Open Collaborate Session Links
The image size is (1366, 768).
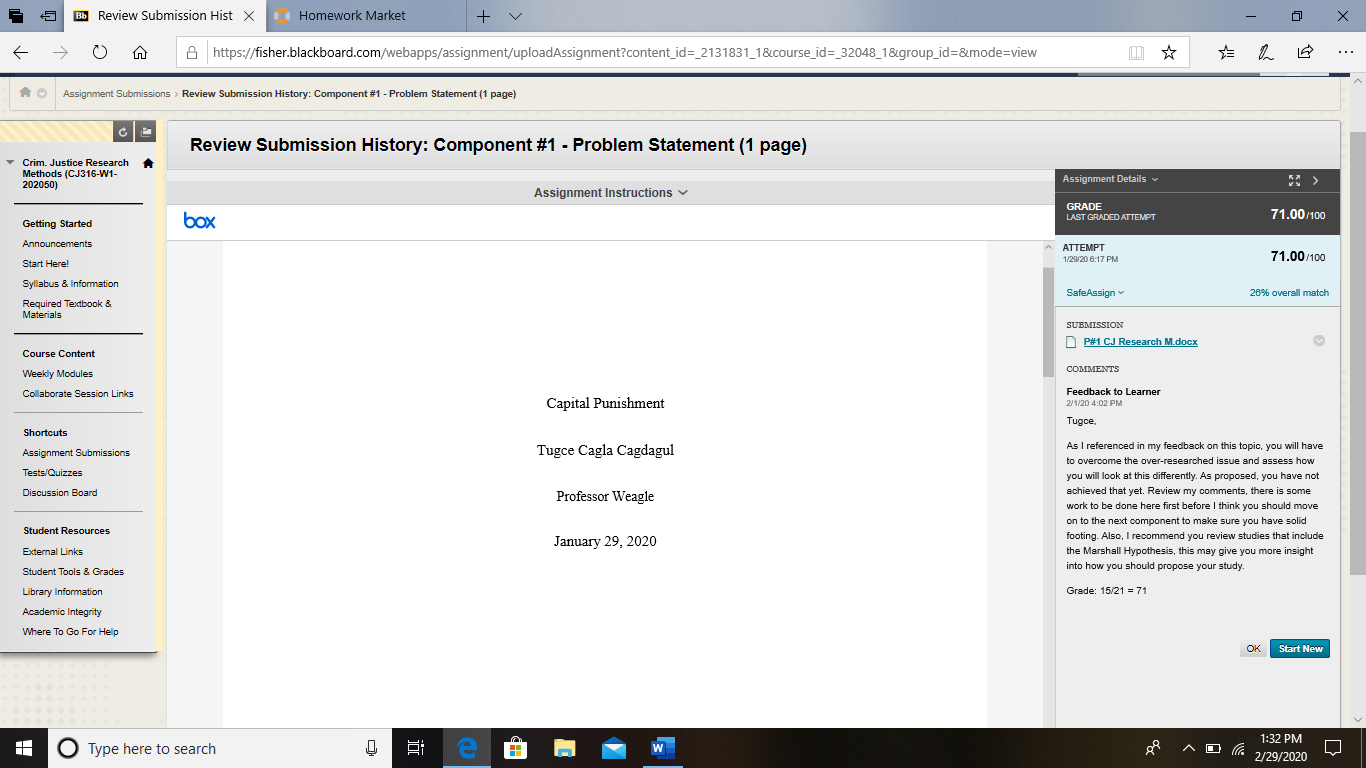point(78,394)
